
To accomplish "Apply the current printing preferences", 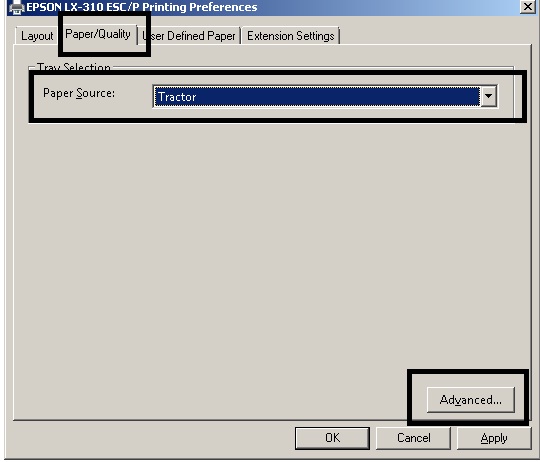I will tap(494, 438).
